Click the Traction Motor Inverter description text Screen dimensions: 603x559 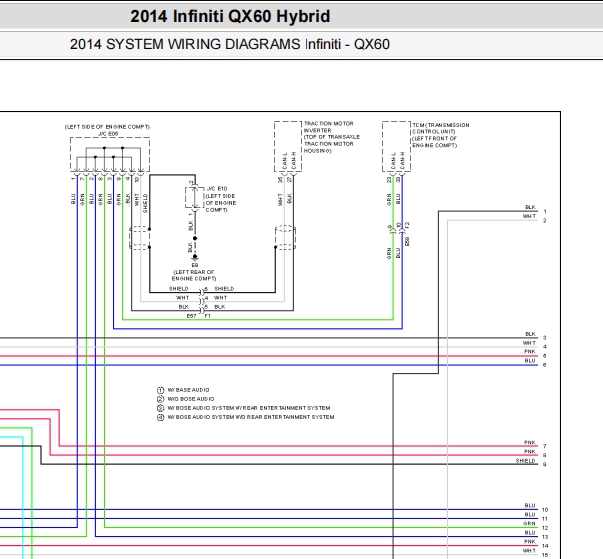point(331,137)
